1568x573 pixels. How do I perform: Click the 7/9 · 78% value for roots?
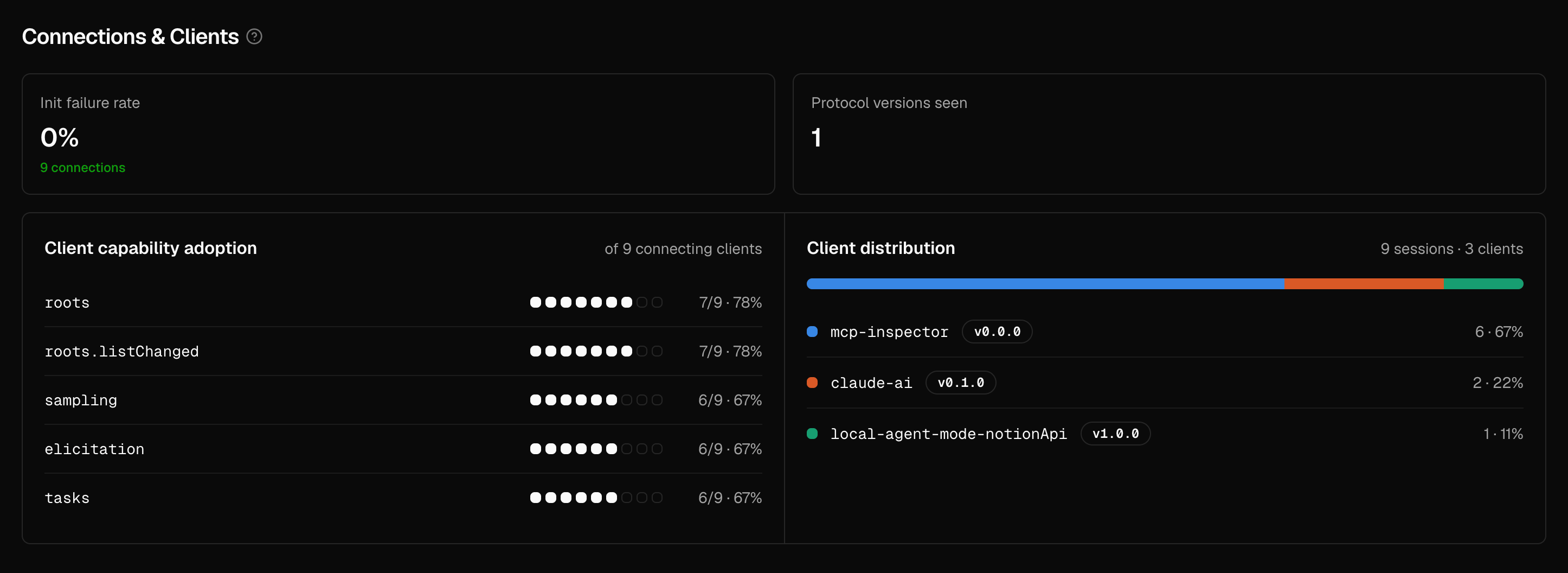click(x=730, y=303)
